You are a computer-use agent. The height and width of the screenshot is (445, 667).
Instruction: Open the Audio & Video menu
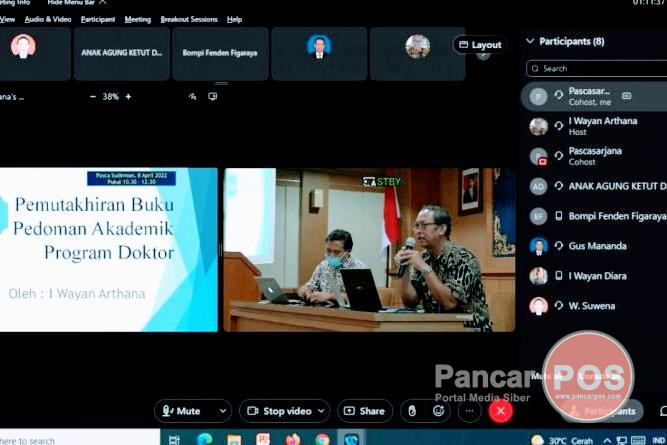(x=48, y=19)
